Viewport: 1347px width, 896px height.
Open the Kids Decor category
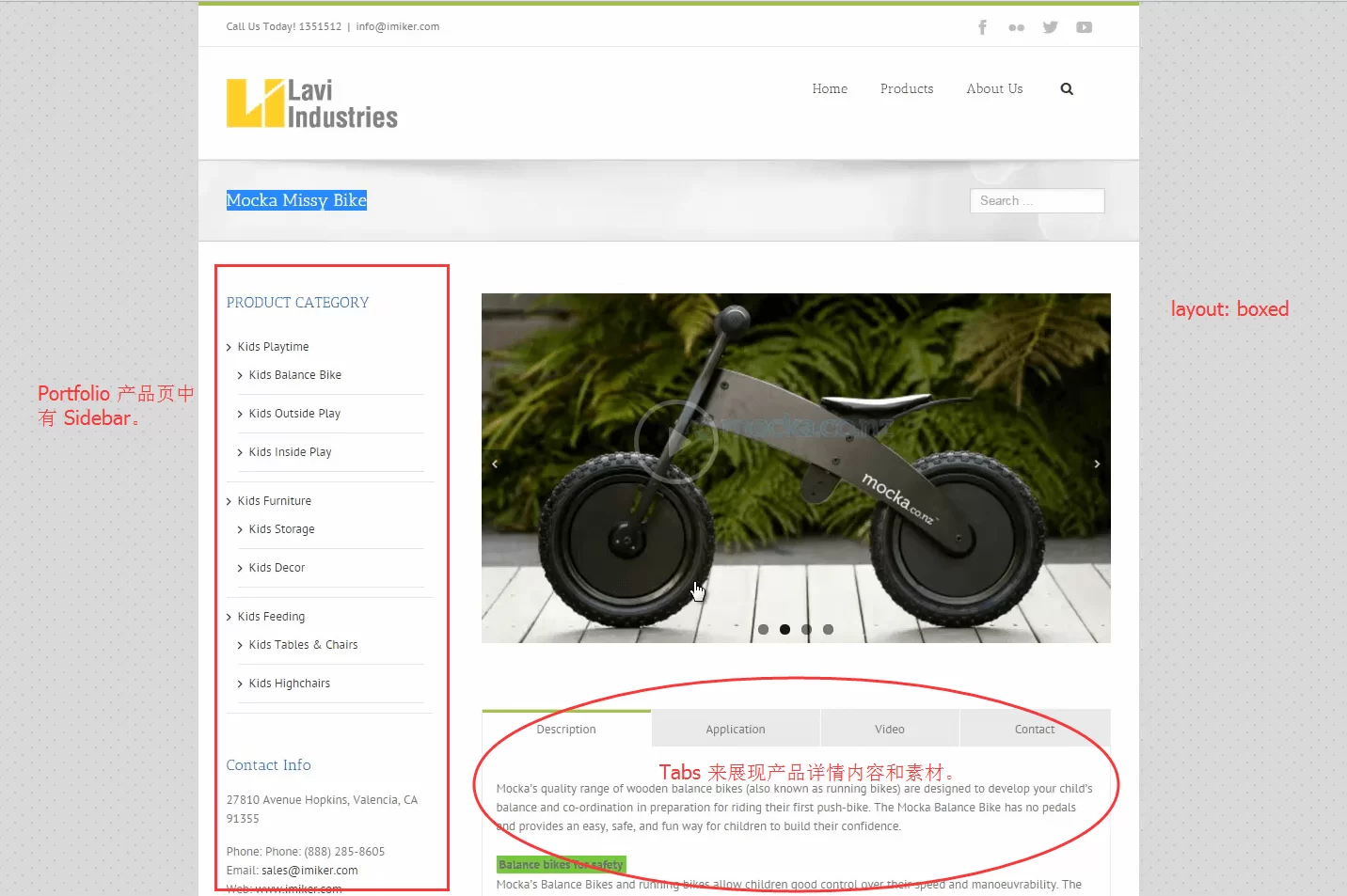(277, 568)
